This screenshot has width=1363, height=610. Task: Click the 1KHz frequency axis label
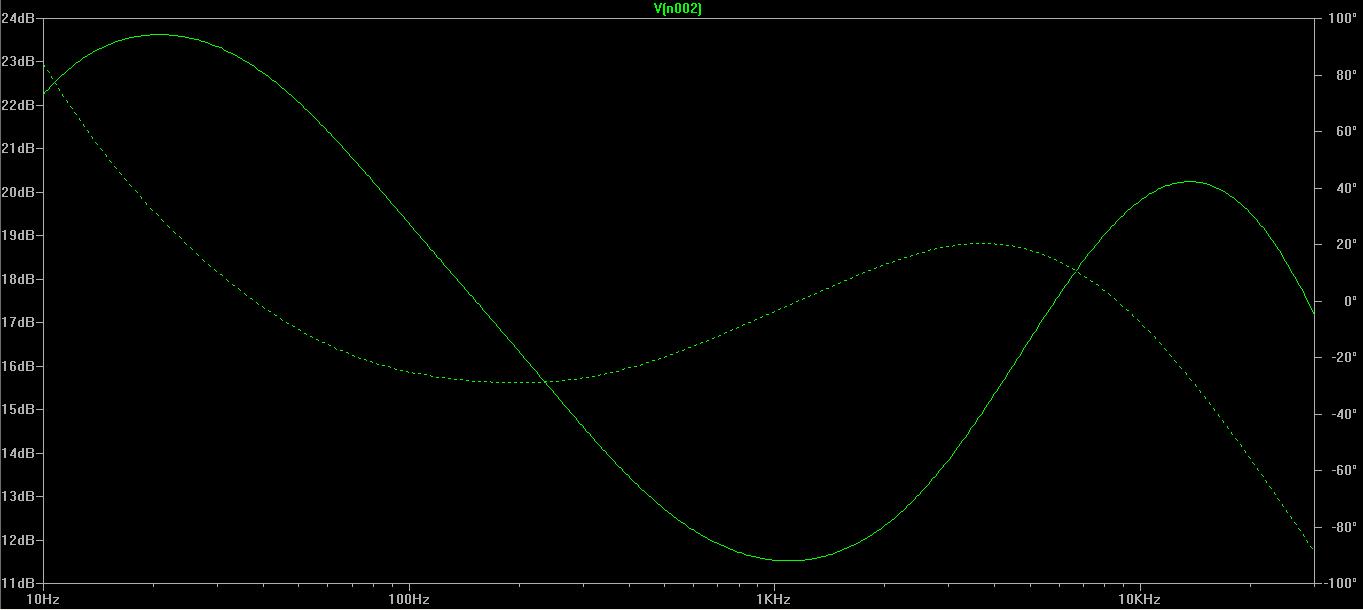[775, 600]
